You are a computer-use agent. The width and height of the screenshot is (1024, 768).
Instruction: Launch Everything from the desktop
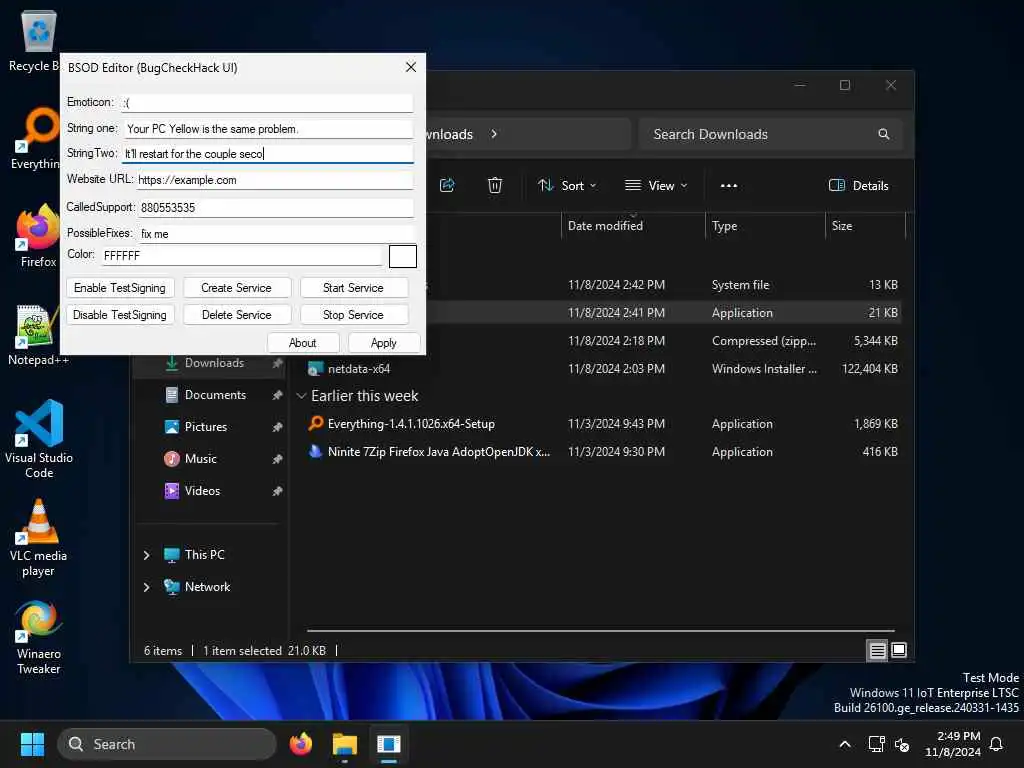click(38, 138)
